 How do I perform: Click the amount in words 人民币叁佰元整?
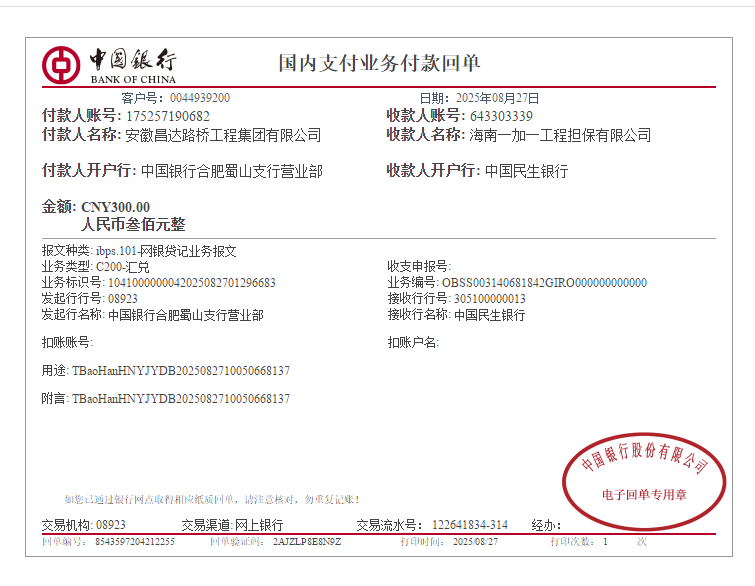coord(133,225)
